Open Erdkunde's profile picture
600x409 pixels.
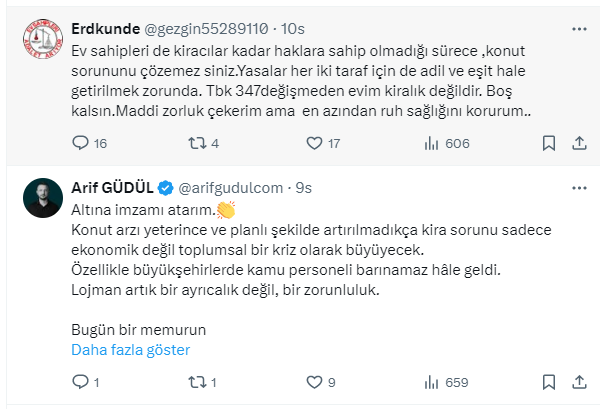[41, 41]
